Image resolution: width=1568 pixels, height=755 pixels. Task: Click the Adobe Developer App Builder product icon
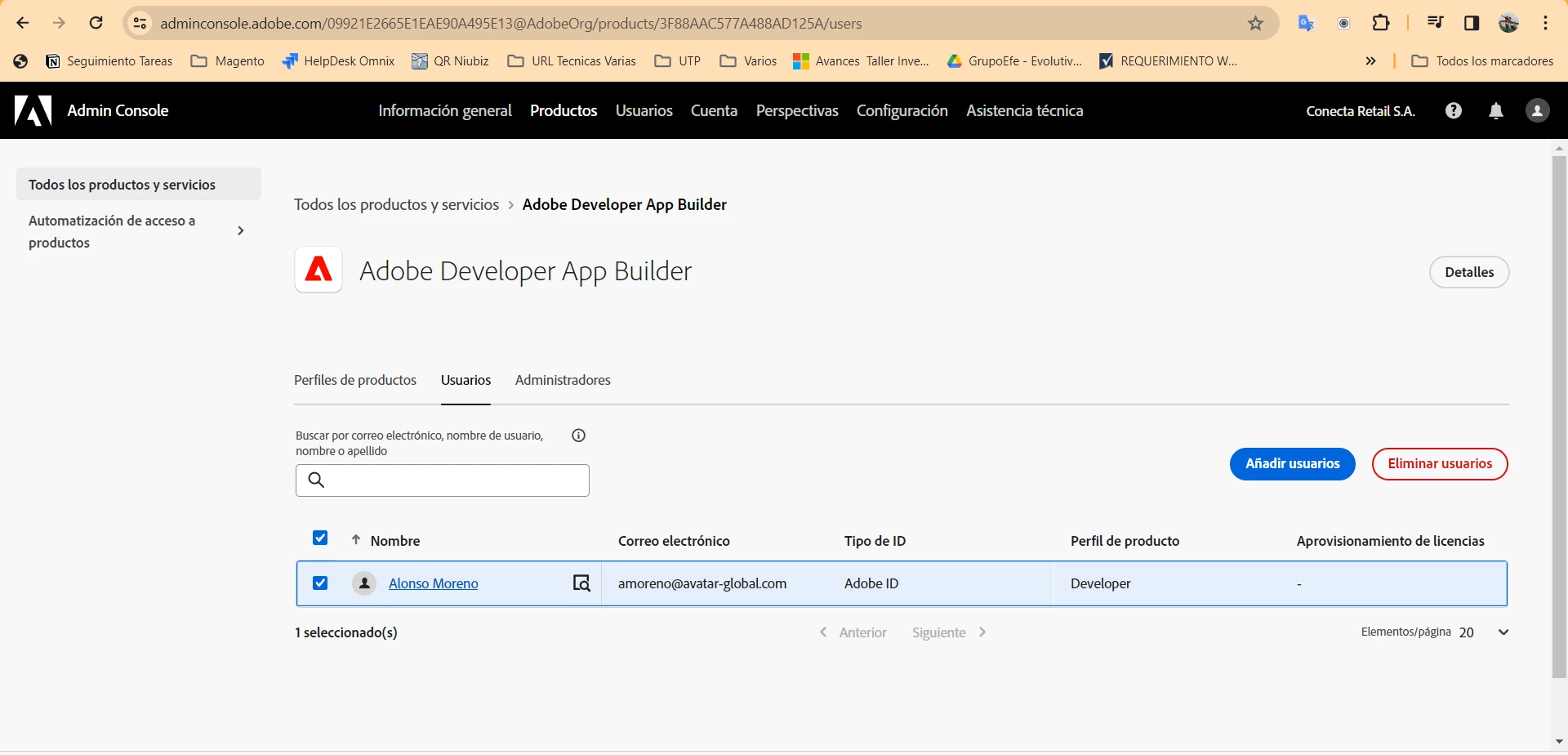318,269
